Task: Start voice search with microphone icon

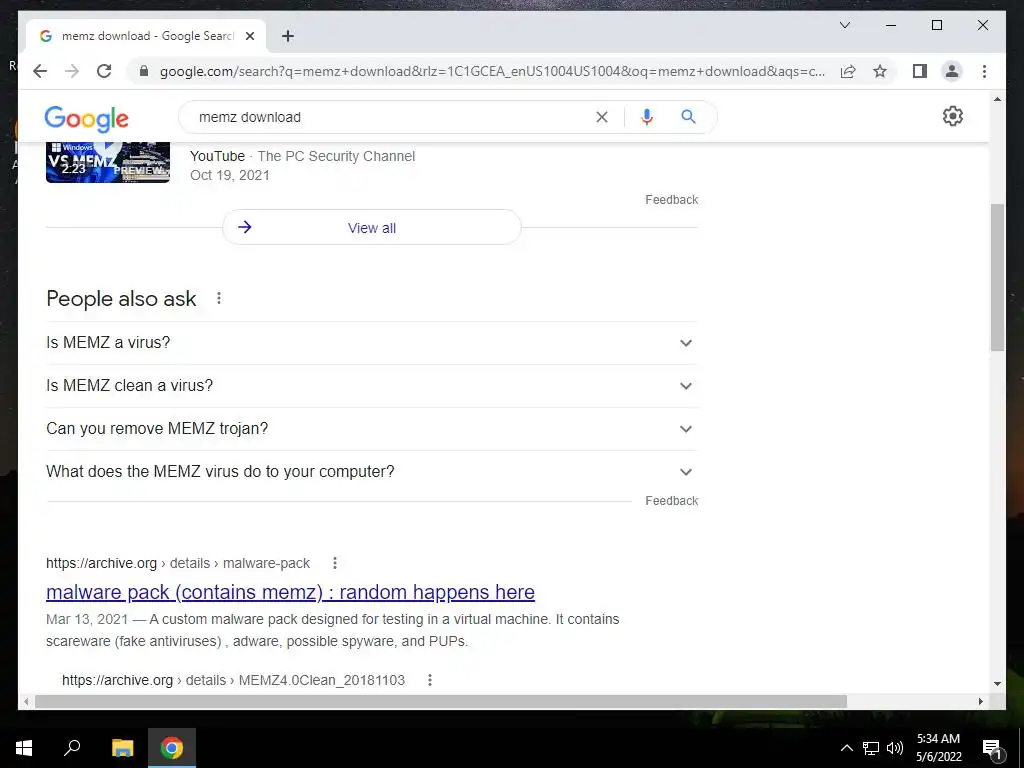Action: (x=647, y=117)
